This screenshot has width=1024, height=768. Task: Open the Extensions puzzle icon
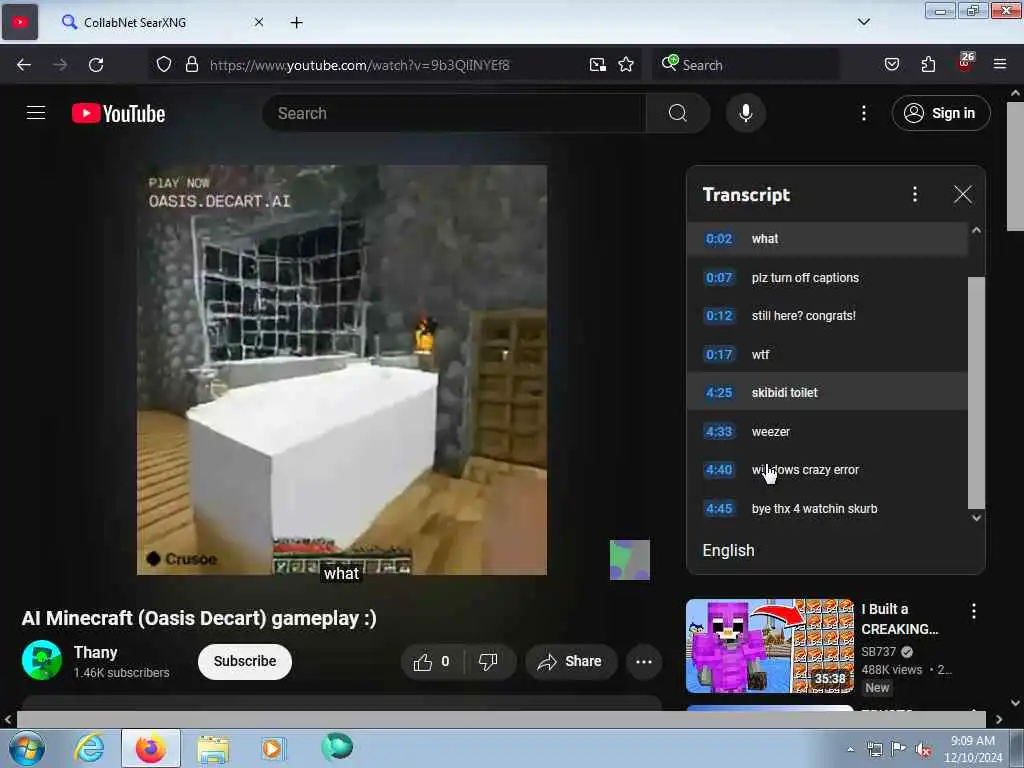(x=928, y=65)
